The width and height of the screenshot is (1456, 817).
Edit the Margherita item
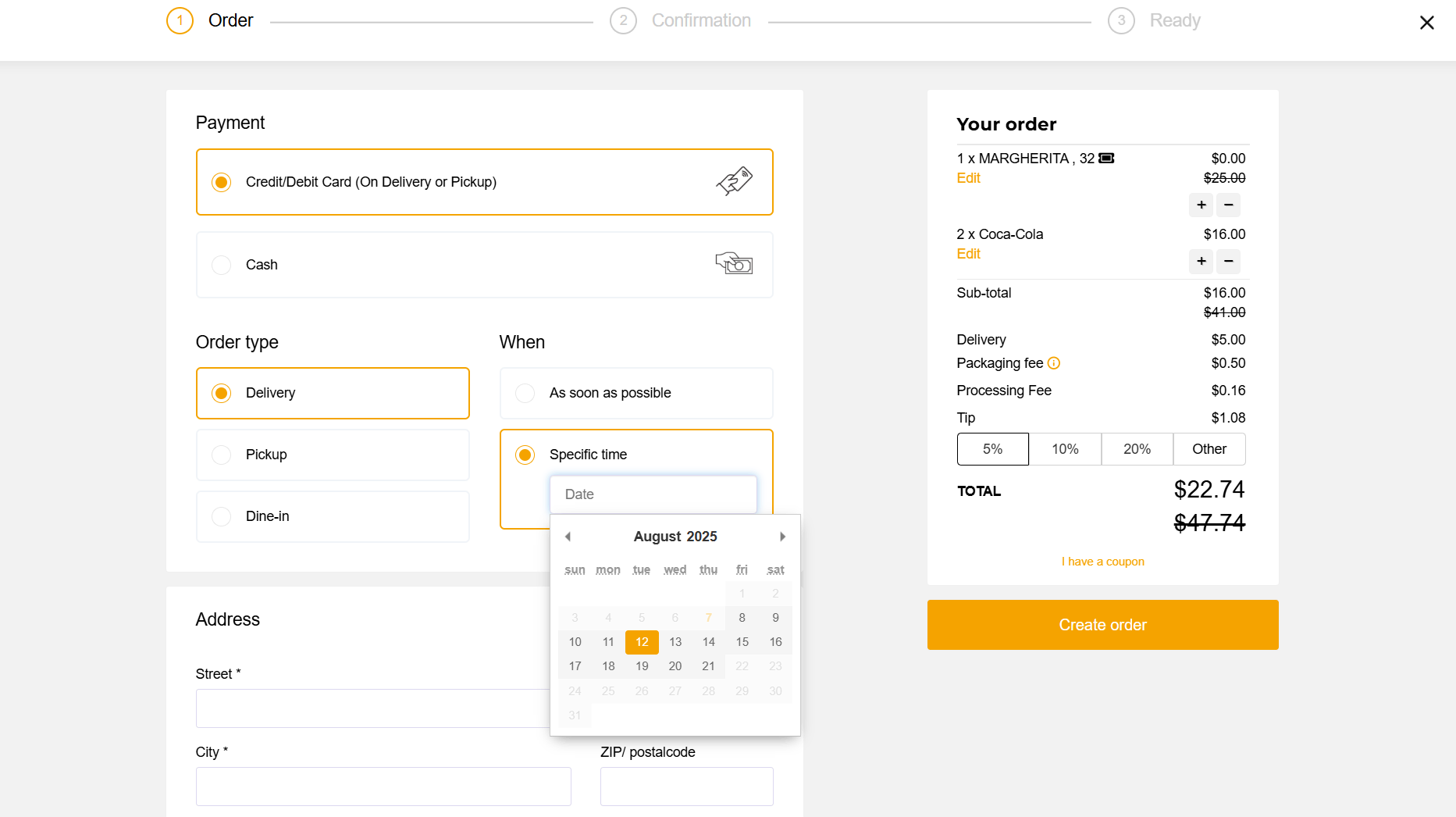point(968,178)
